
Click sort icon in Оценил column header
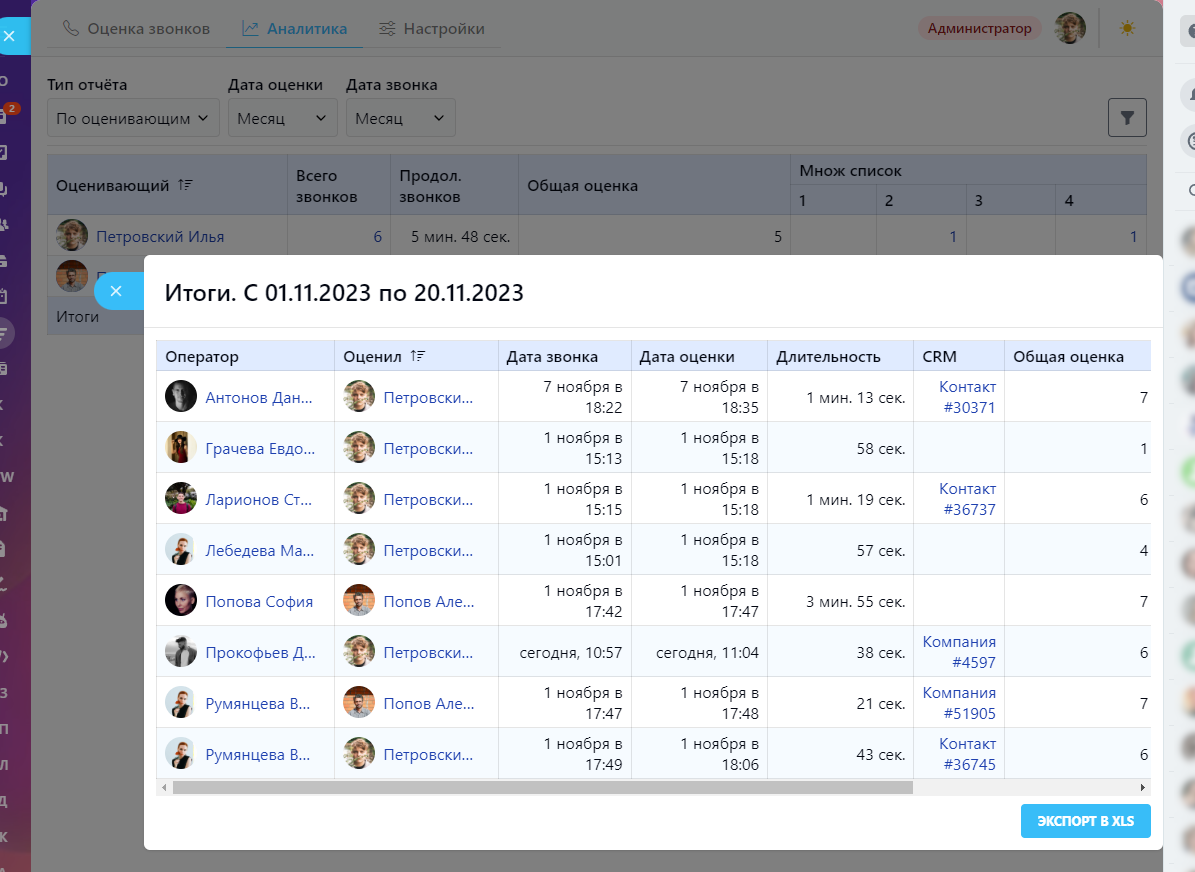(x=418, y=356)
